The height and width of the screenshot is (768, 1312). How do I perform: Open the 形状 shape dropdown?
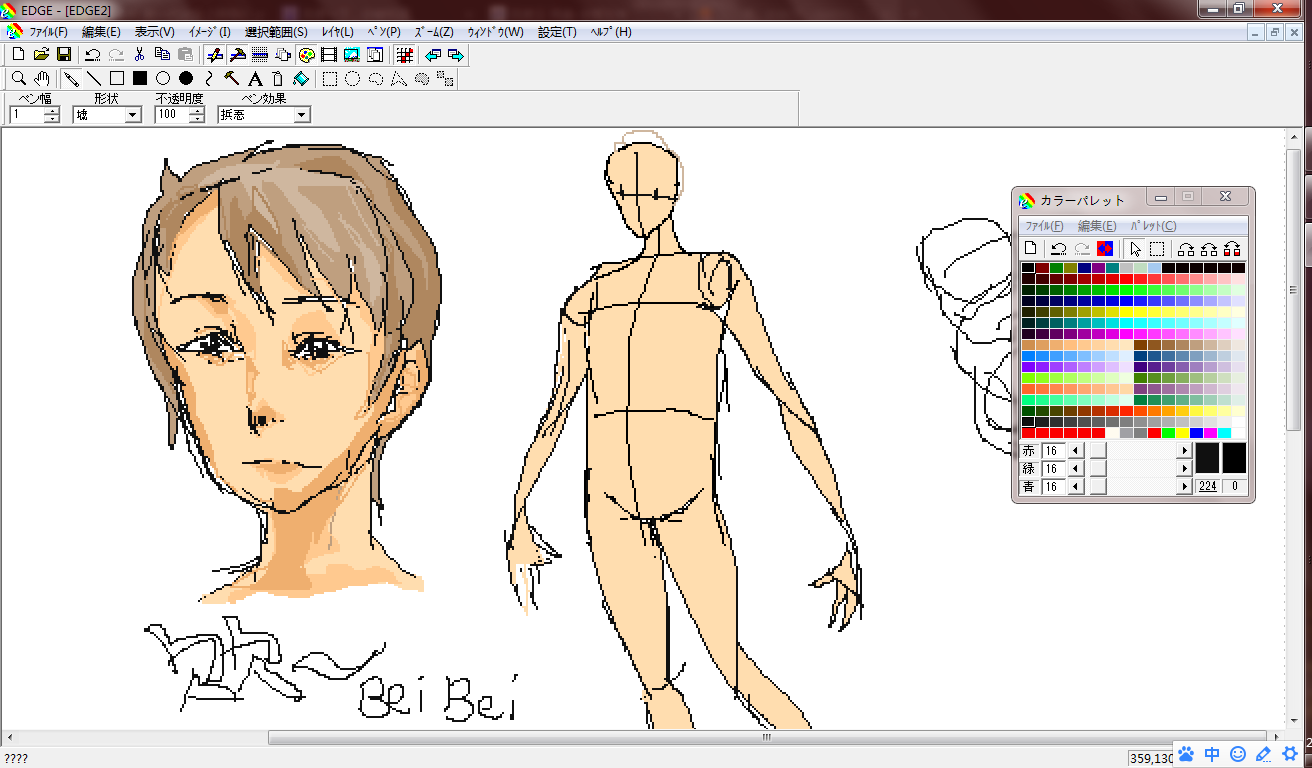click(x=133, y=115)
